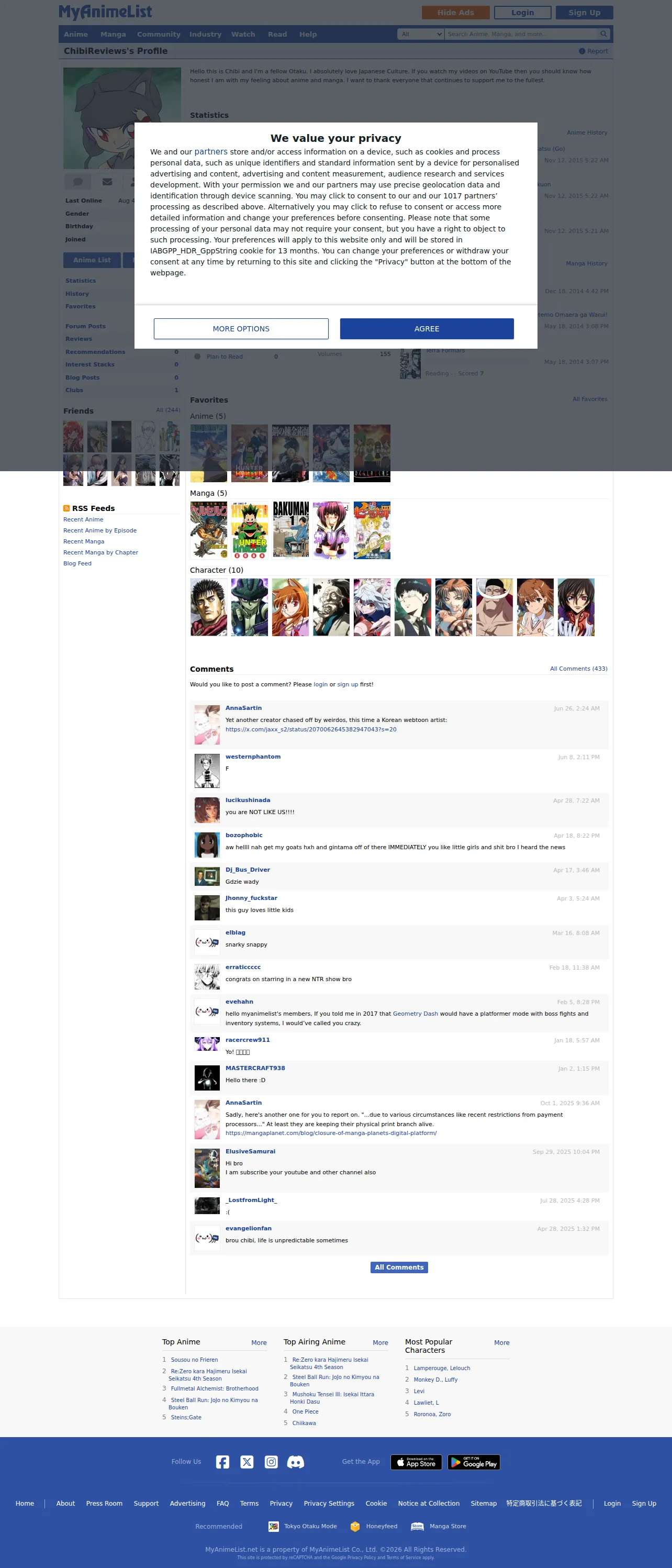This screenshot has height=1568, width=672.
Task: Open the X (Twitter) icon in the footer
Action: (247, 1462)
